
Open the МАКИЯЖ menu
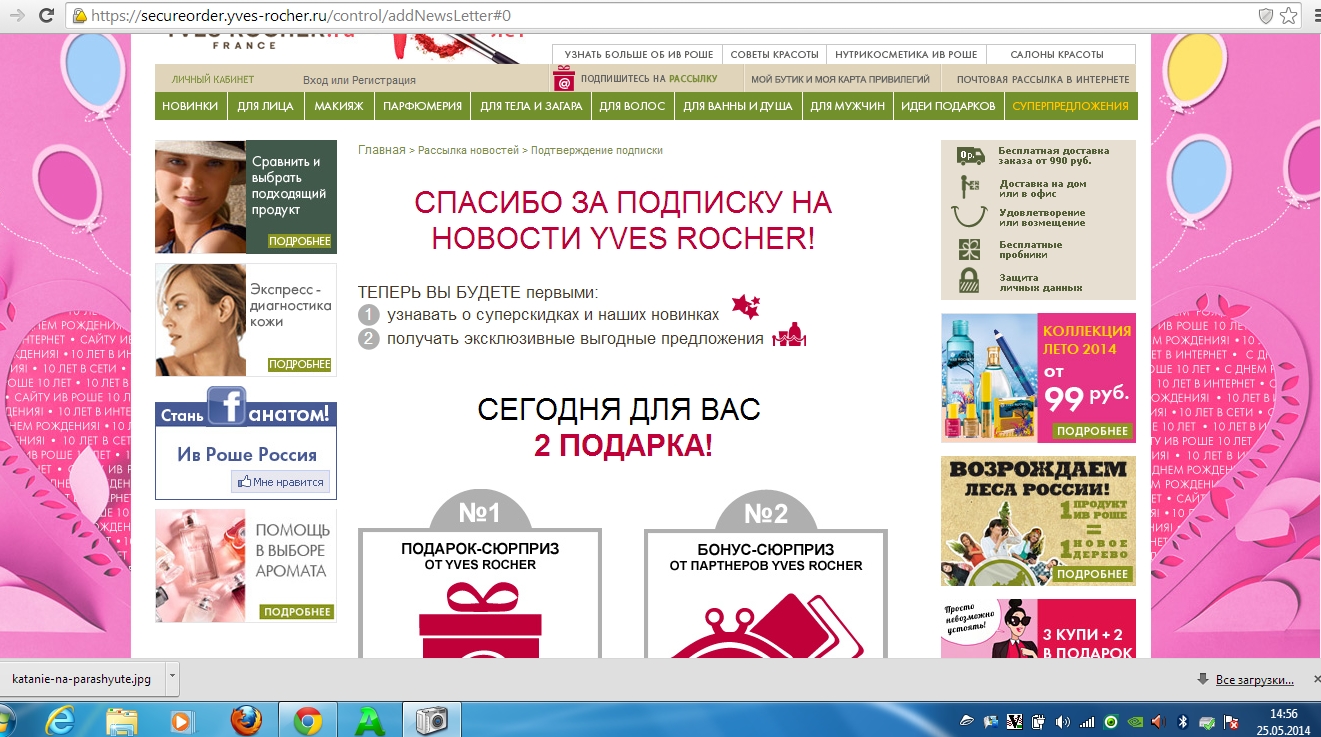point(339,106)
